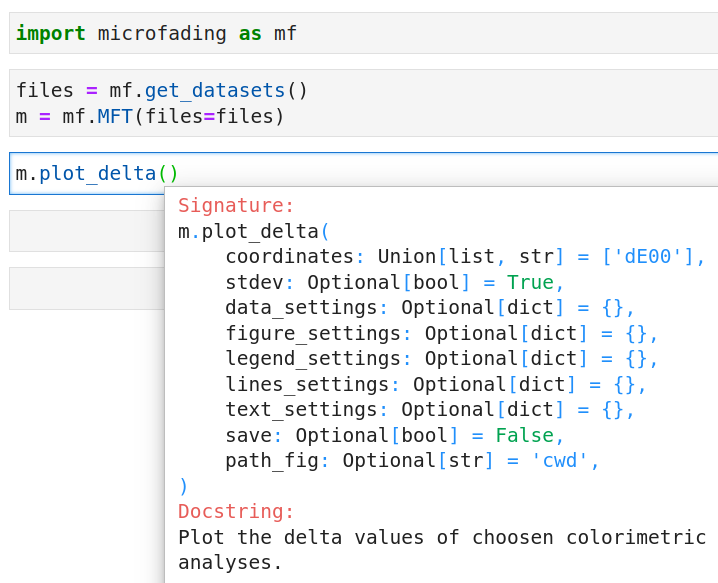Click the get_datasets method name

215,91
